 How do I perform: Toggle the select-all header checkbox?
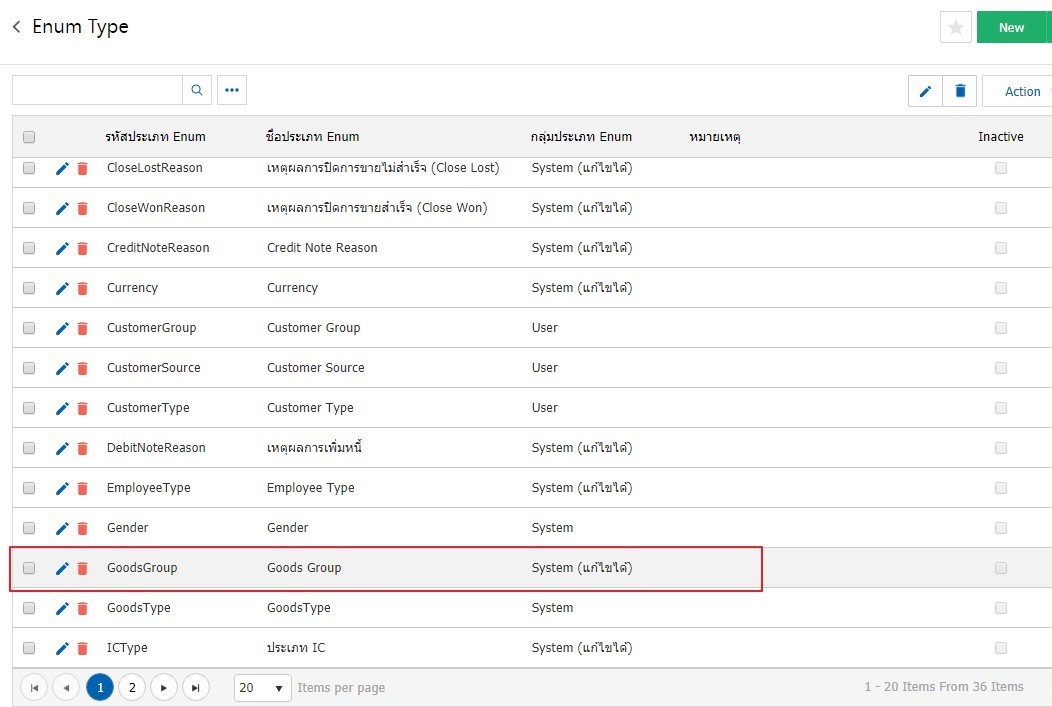[29, 137]
